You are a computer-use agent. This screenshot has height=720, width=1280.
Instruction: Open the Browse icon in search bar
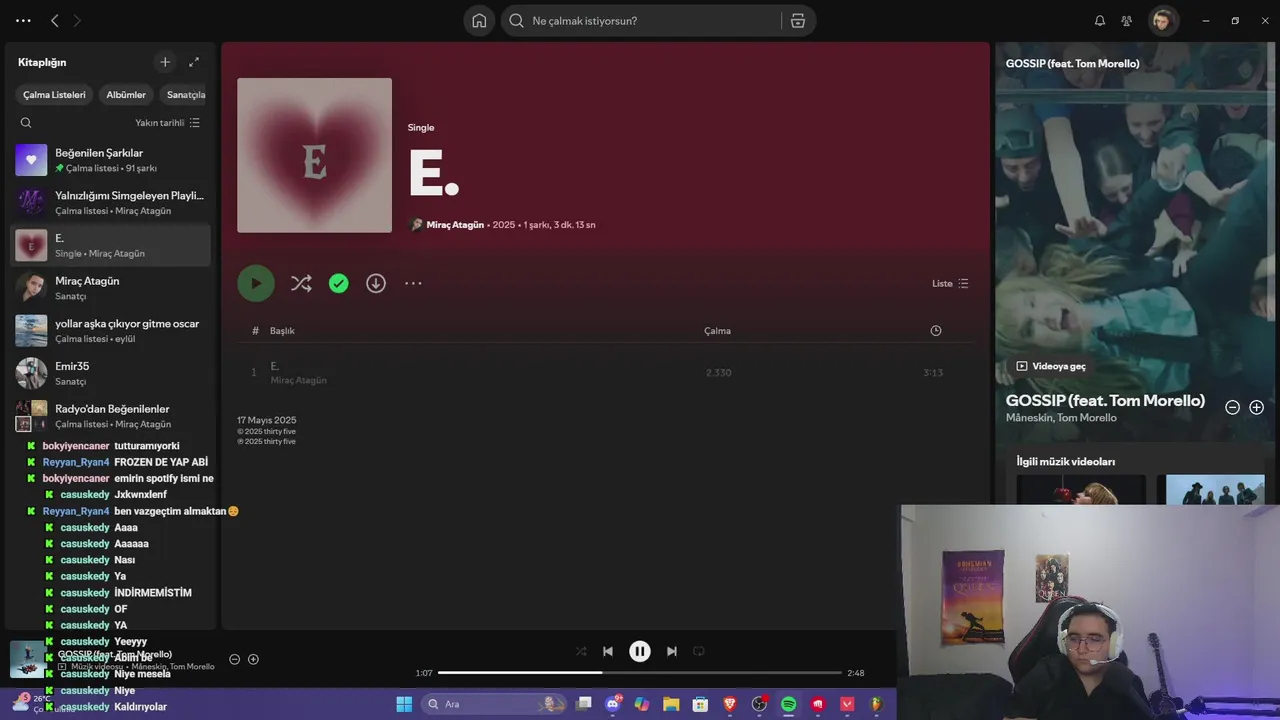tap(798, 20)
